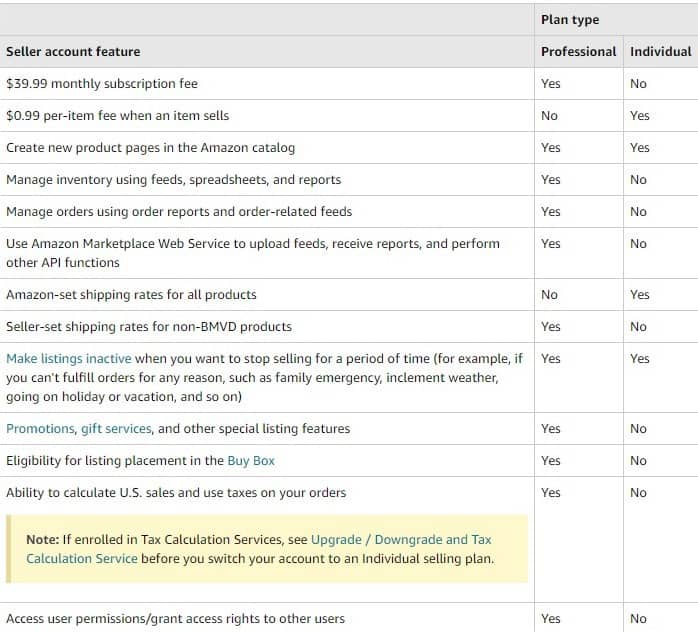Click Professional 'Yes' for U.S. sales taxes row
Viewport: 698px width, 632px height.
coord(551,493)
